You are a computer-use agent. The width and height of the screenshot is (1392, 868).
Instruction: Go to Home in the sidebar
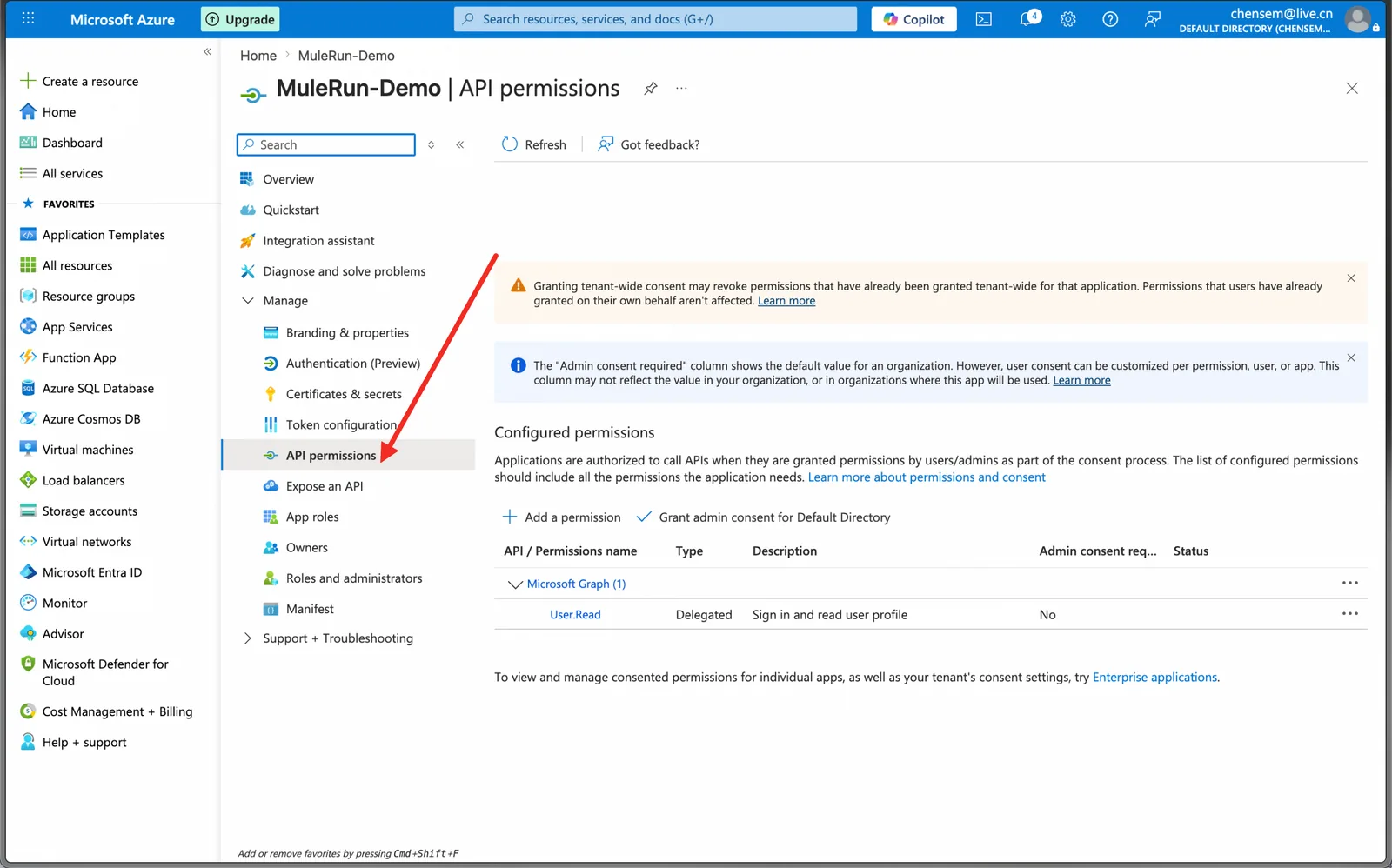click(48, 112)
